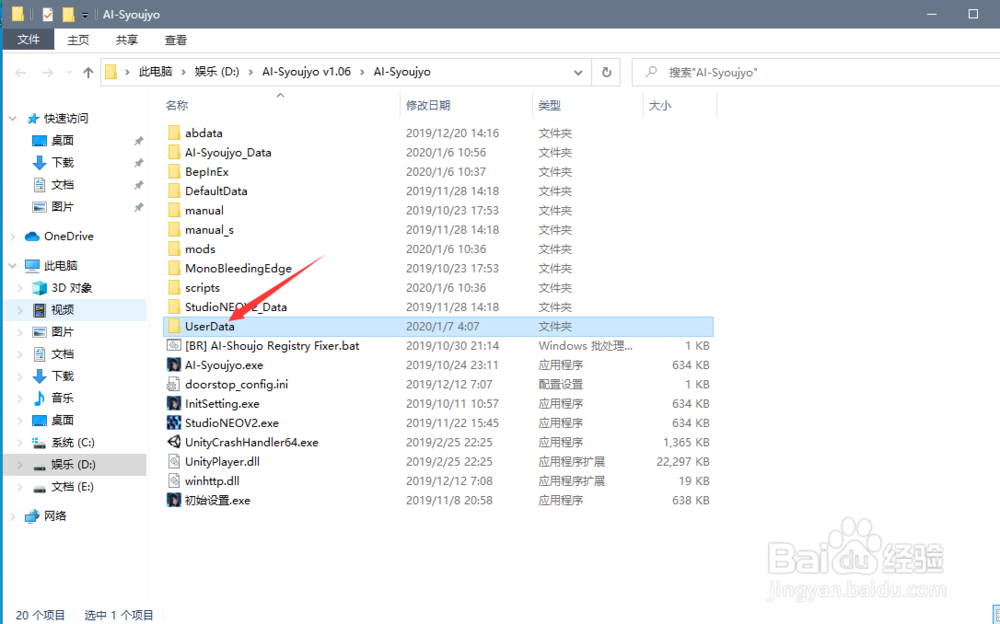Select the mods folder icon

(173, 249)
